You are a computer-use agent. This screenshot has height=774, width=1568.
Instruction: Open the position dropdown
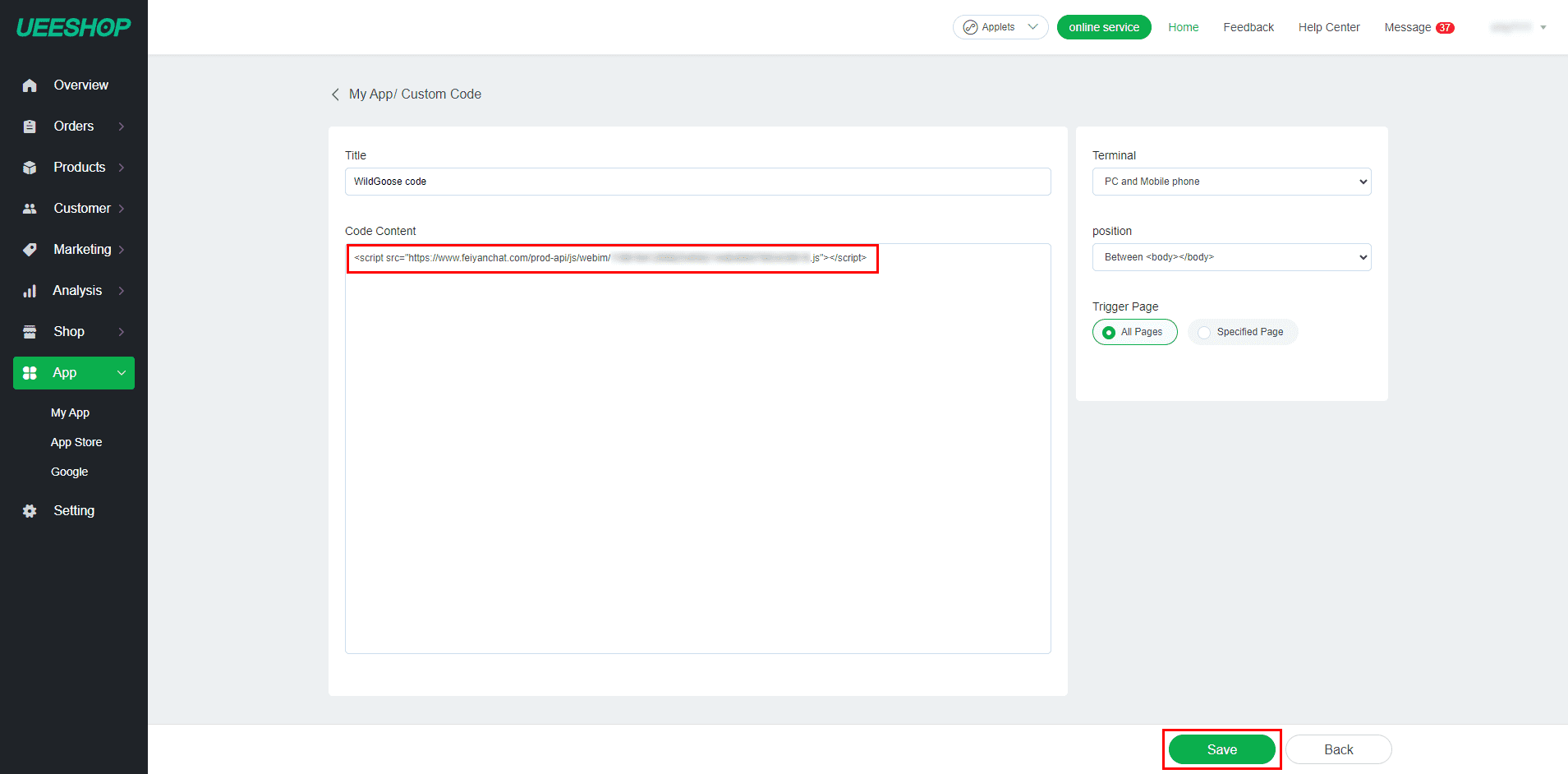(x=1231, y=257)
